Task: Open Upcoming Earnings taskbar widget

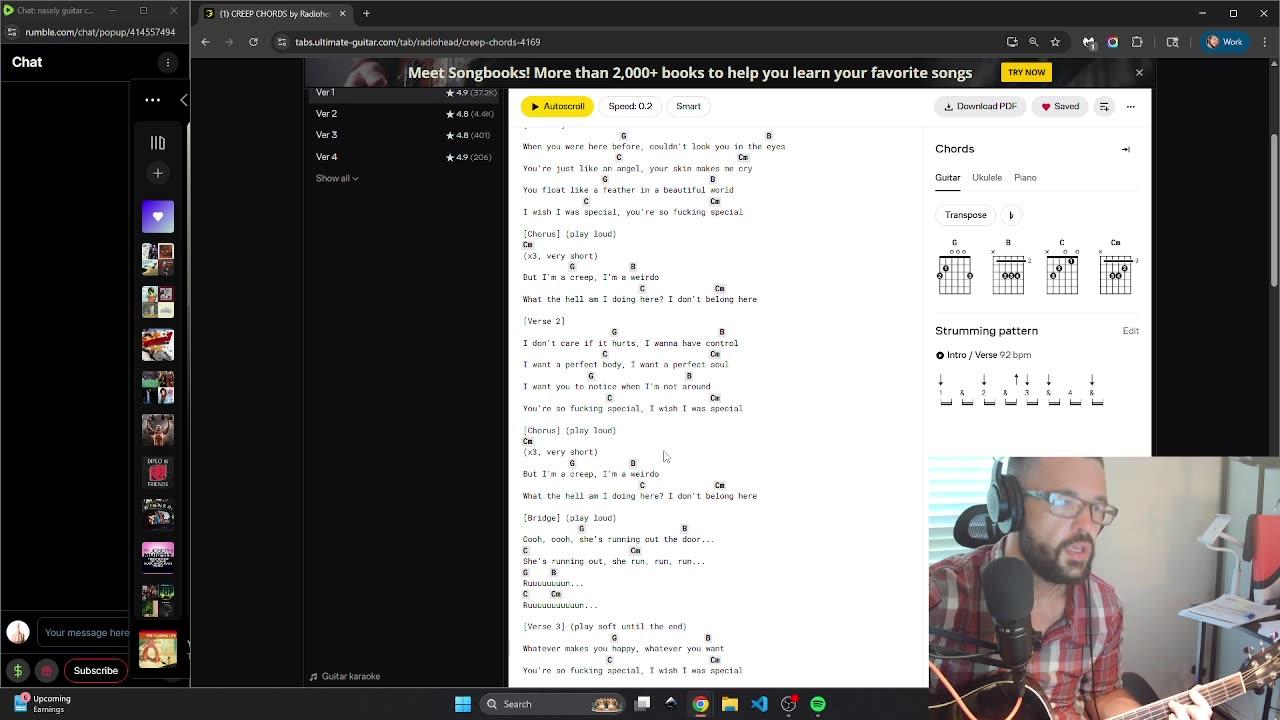Action: (42, 704)
